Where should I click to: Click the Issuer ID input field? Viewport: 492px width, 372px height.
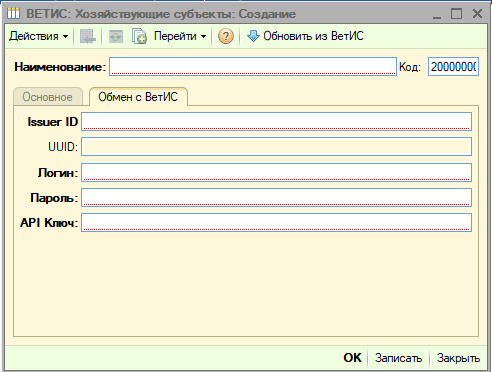(276, 121)
